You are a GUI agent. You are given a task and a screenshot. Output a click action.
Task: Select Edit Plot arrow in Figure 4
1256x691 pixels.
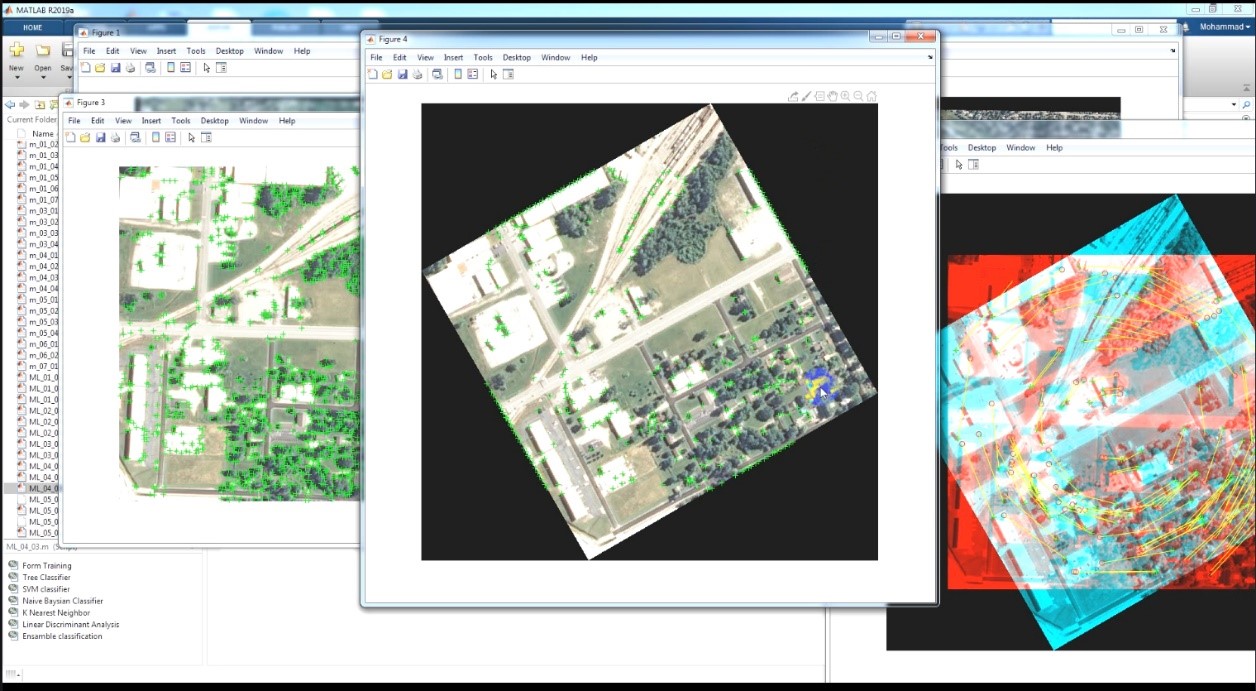point(494,74)
